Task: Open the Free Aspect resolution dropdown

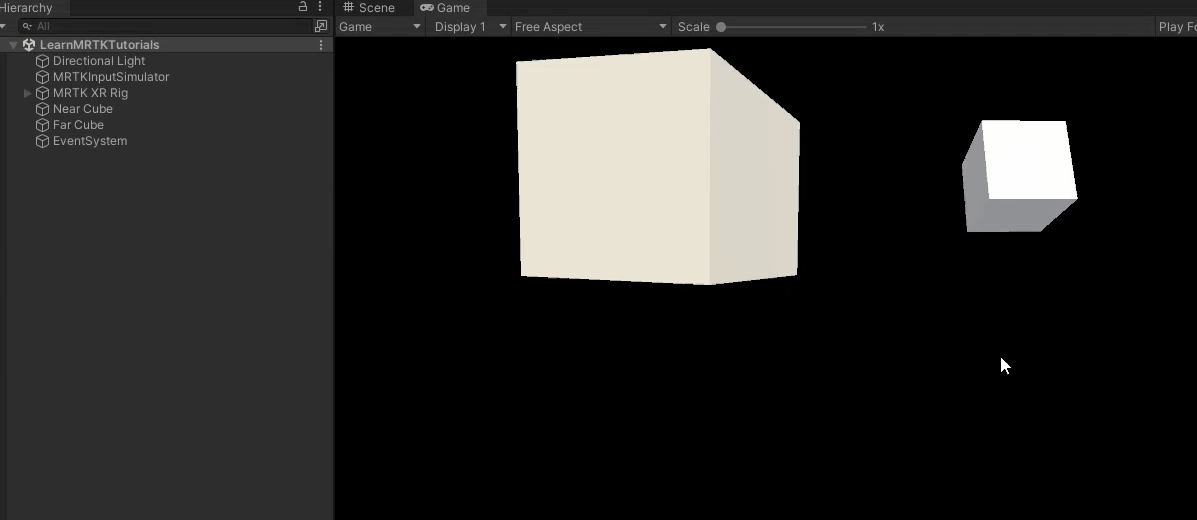Action: tap(590, 27)
